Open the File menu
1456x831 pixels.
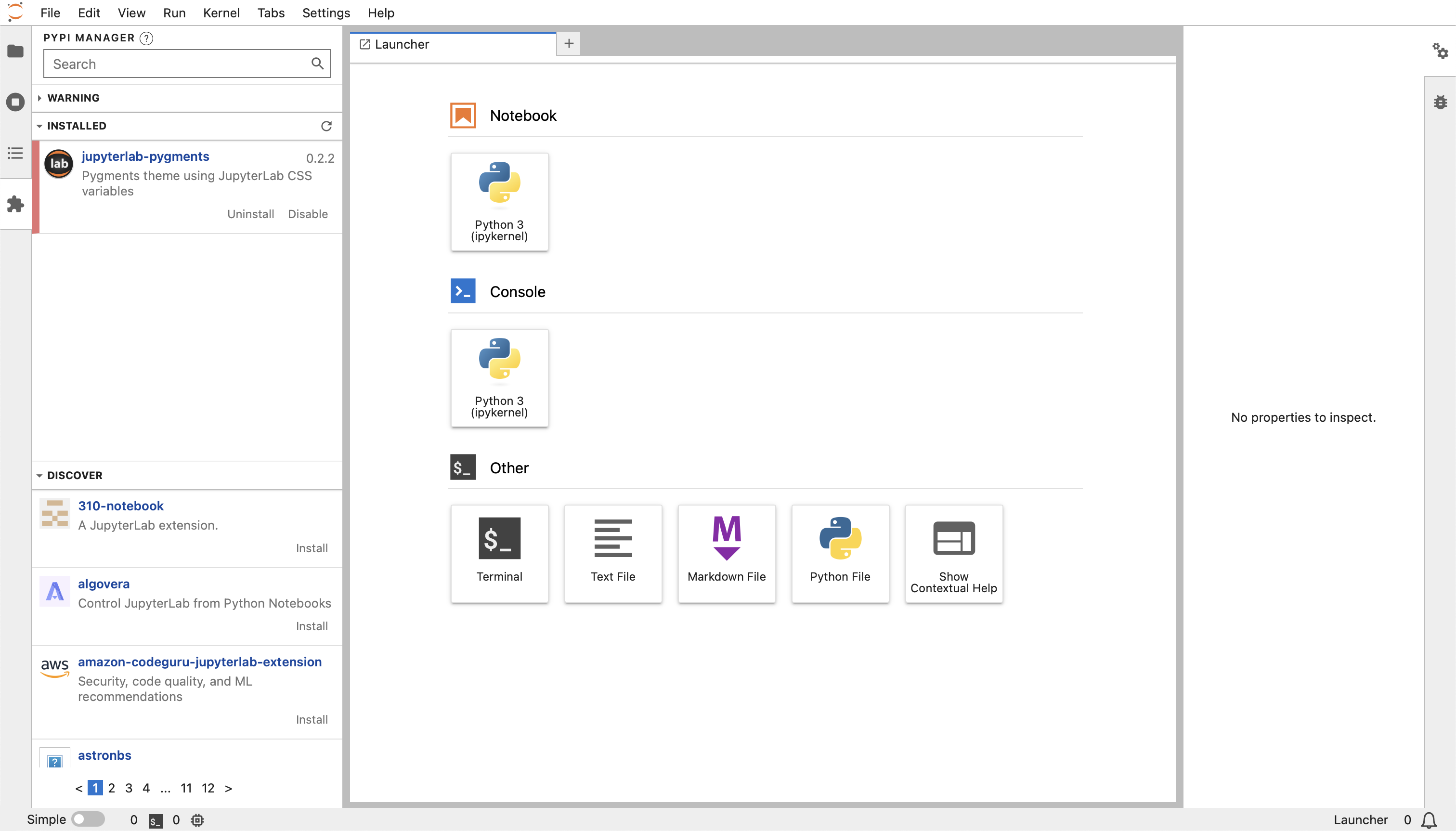coord(50,13)
